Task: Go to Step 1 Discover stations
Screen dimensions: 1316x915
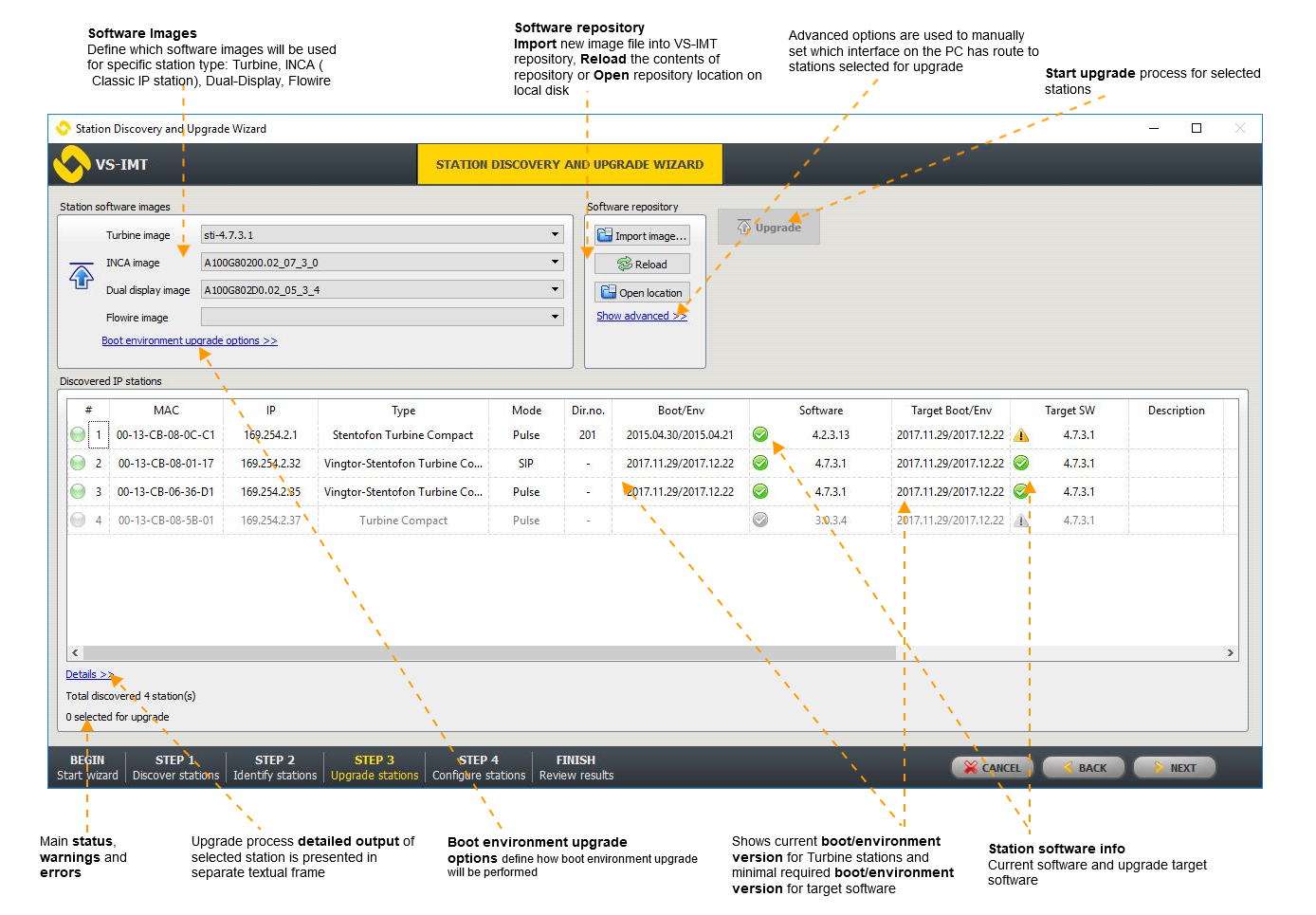Action: pyautogui.click(x=175, y=768)
